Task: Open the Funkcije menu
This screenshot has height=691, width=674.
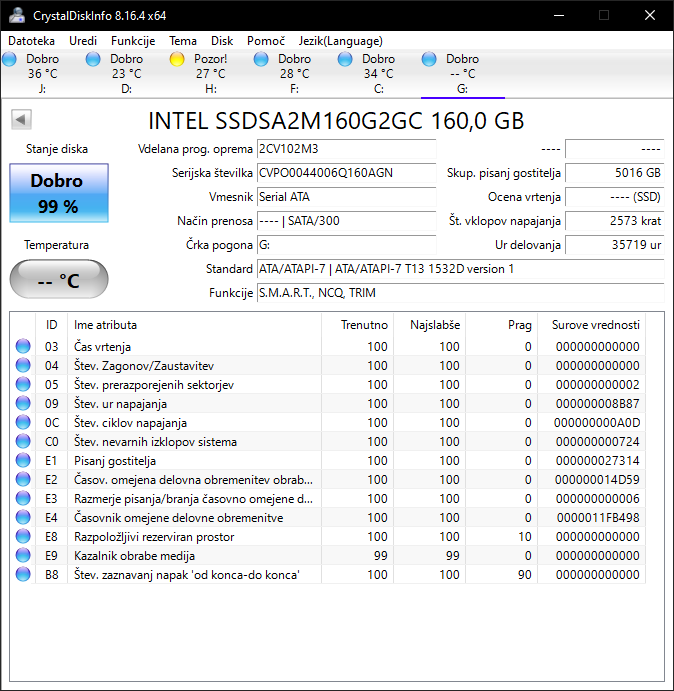Action: [x=133, y=41]
